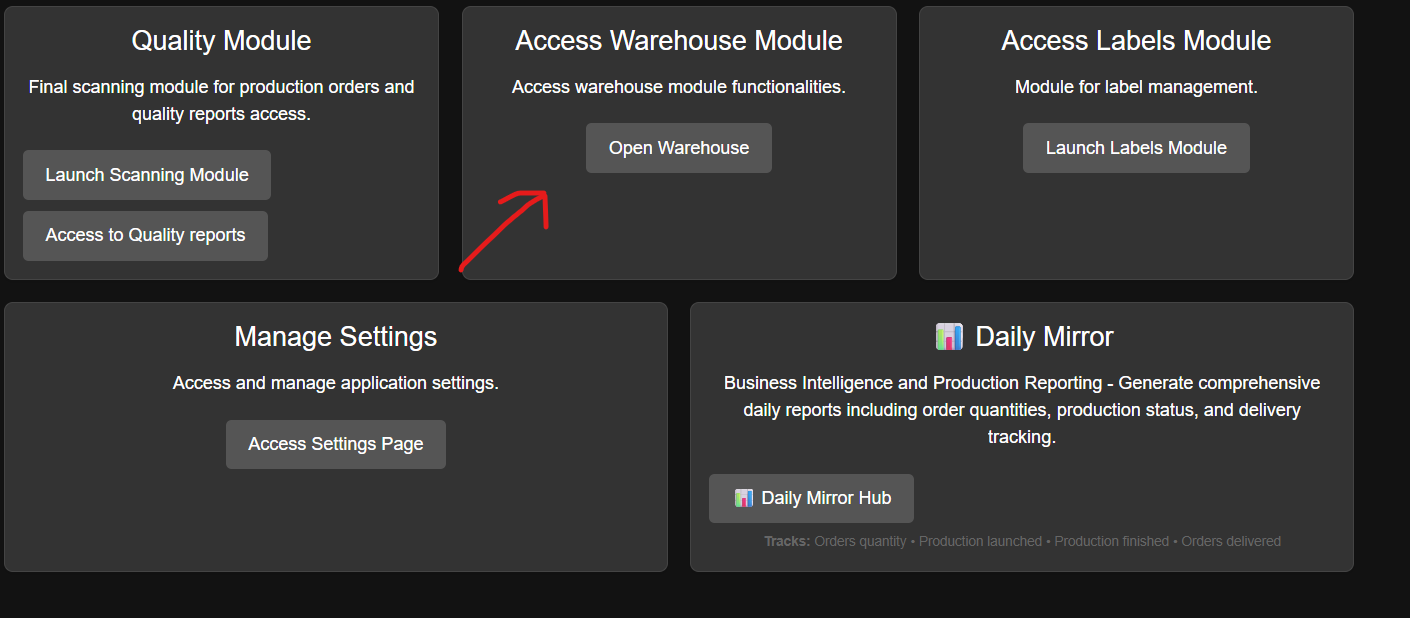Select the Orders quantity tracking label

tap(858, 541)
